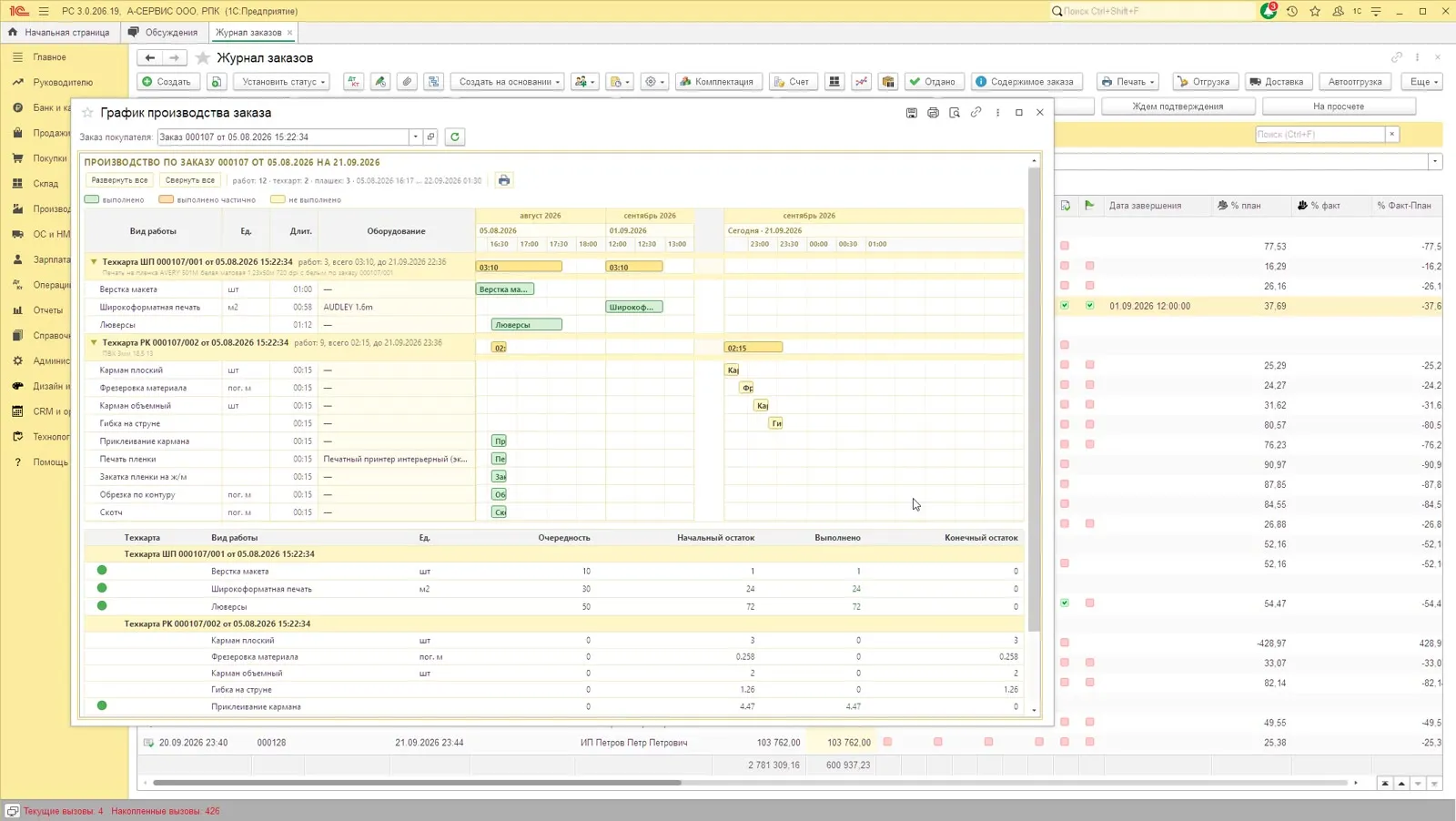Open Руководителю section in sidebar
The image size is (1456, 821).
63,82
